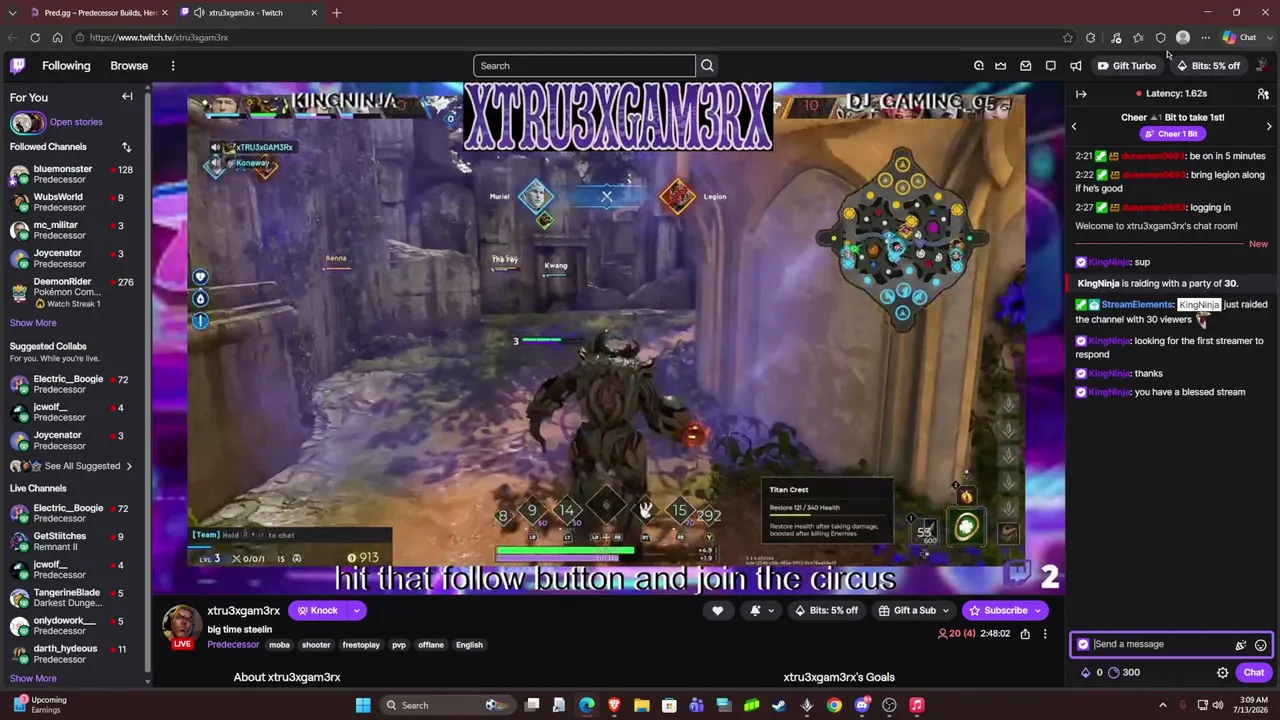Click the header Bits: 5% off button
This screenshot has height=720, width=1280.
pyautogui.click(x=1208, y=66)
